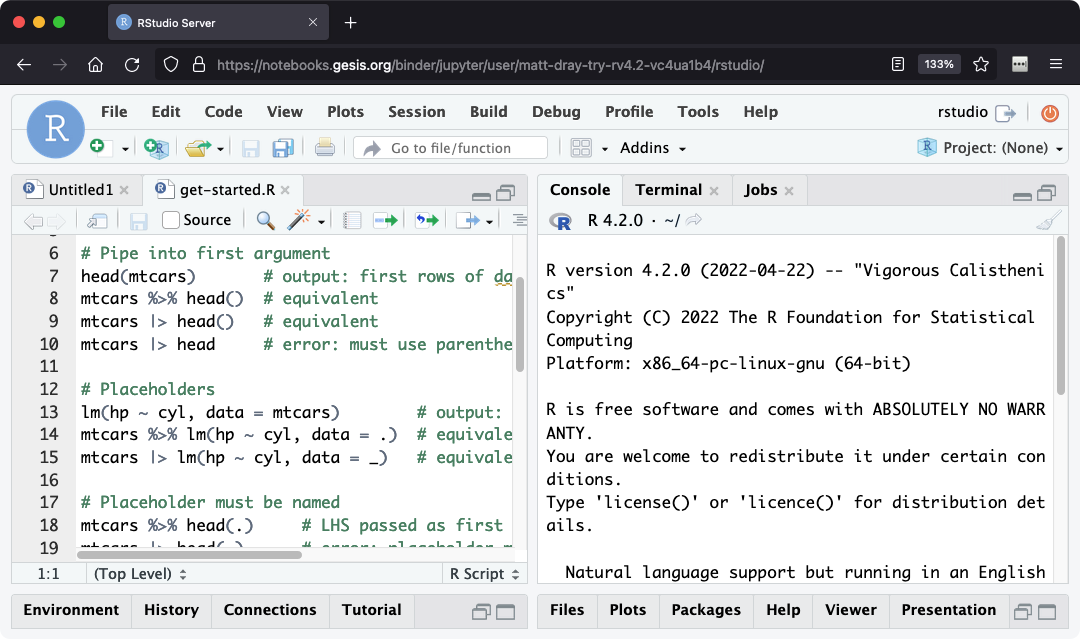Toggle the document outline panel

coord(518,219)
